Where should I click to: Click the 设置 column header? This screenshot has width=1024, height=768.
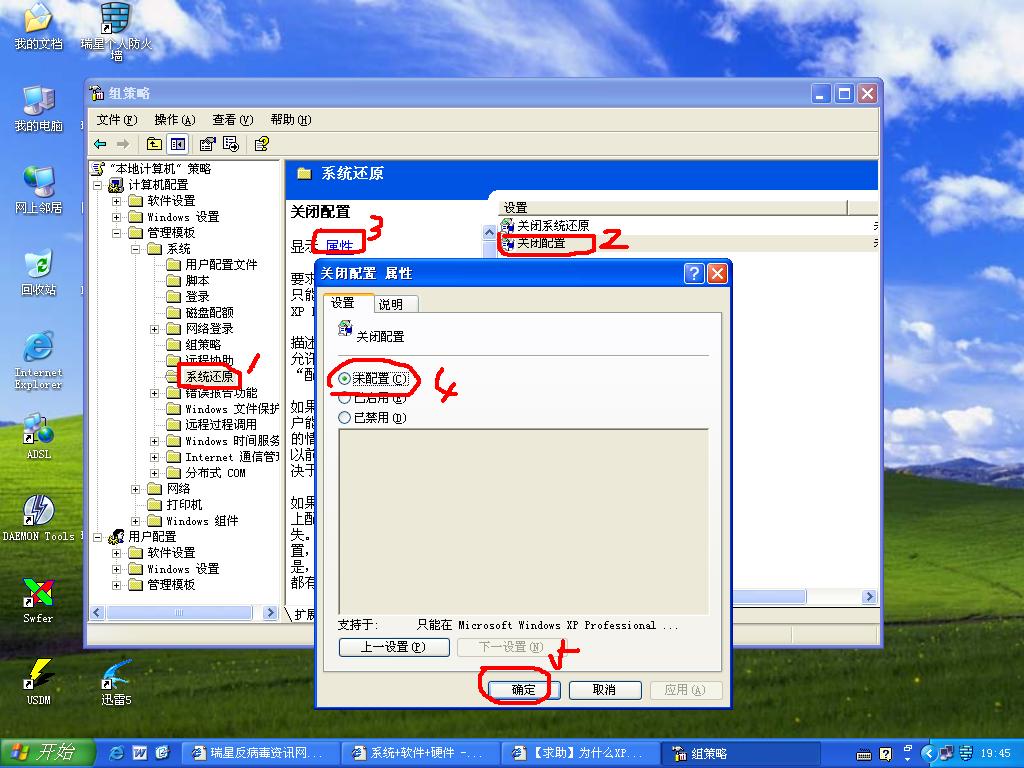coord(673,208)
